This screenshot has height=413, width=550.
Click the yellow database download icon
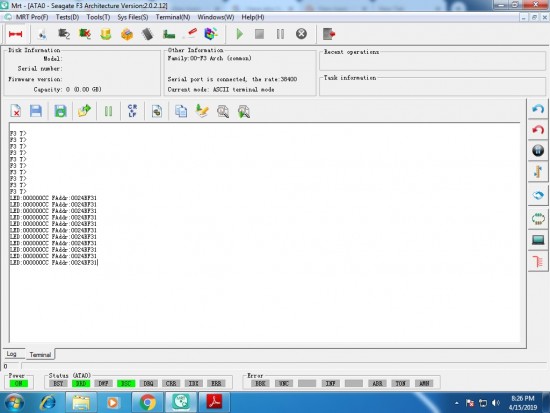tap(106, 34)
